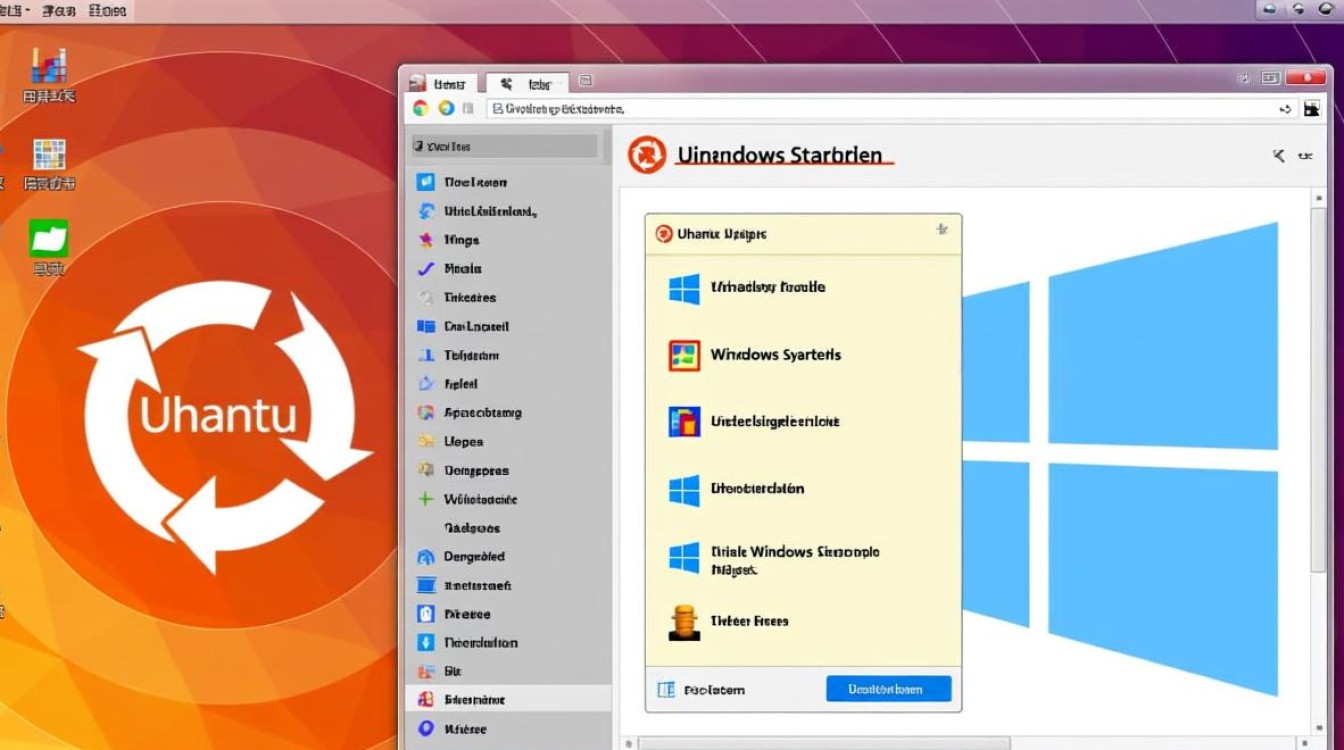
Task: Click the underlined page title link
Action: pyautogui.click(x=785, y=155)
